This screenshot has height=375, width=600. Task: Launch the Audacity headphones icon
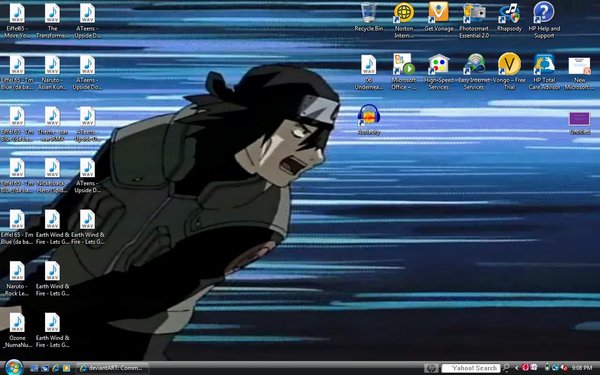368,120
